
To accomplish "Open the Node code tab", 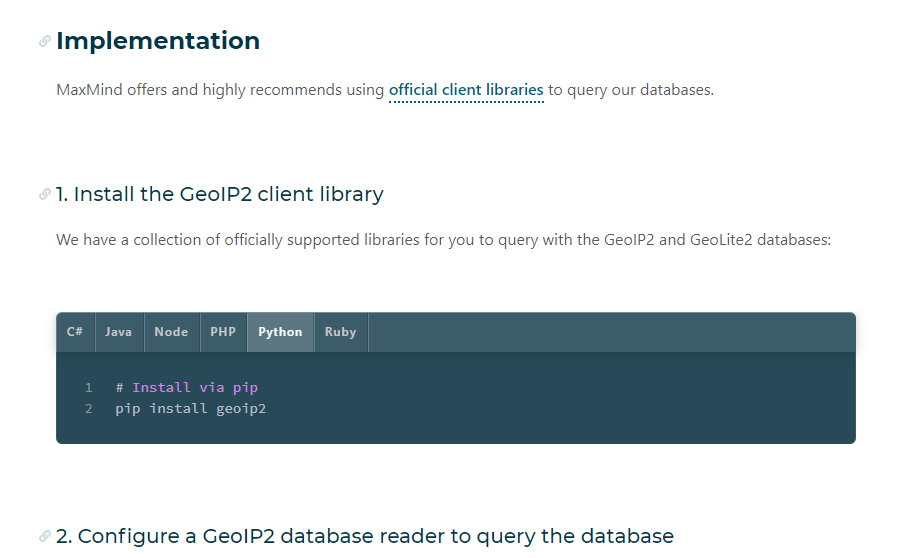I will [171, 332].
